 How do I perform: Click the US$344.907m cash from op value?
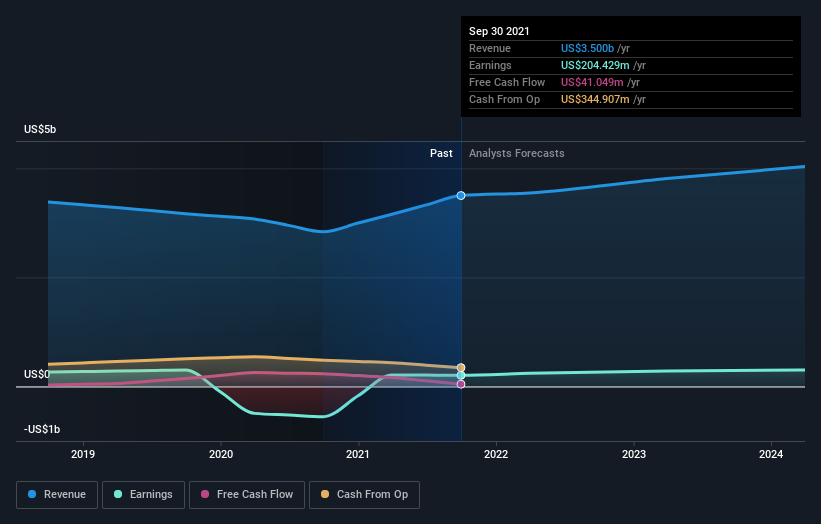pyautogui.click(x=595, y=99)
